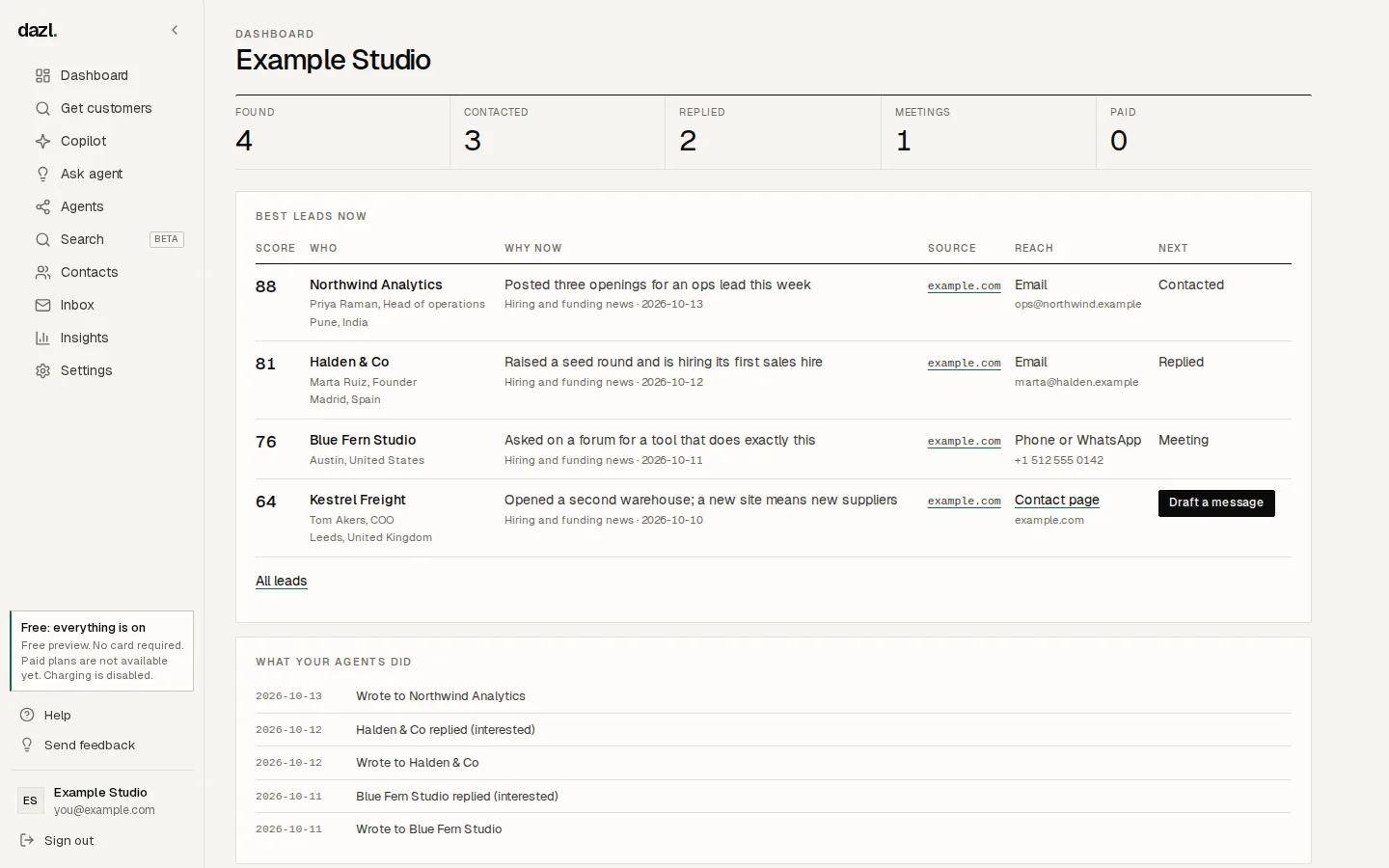The width and height of the screenshot is (1389, 868).
Task: Click the Inbox envelope icon
Action: click(x=42, y=305)
